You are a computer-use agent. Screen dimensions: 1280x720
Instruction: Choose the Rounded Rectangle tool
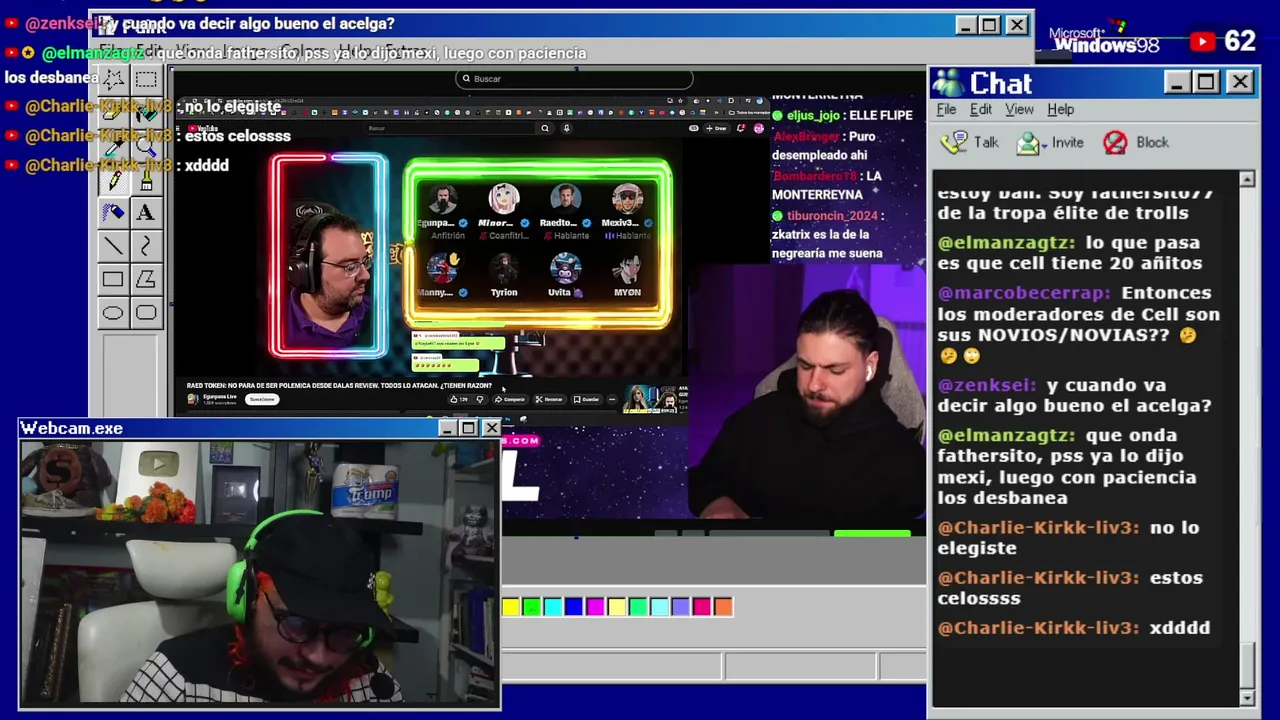146,313
